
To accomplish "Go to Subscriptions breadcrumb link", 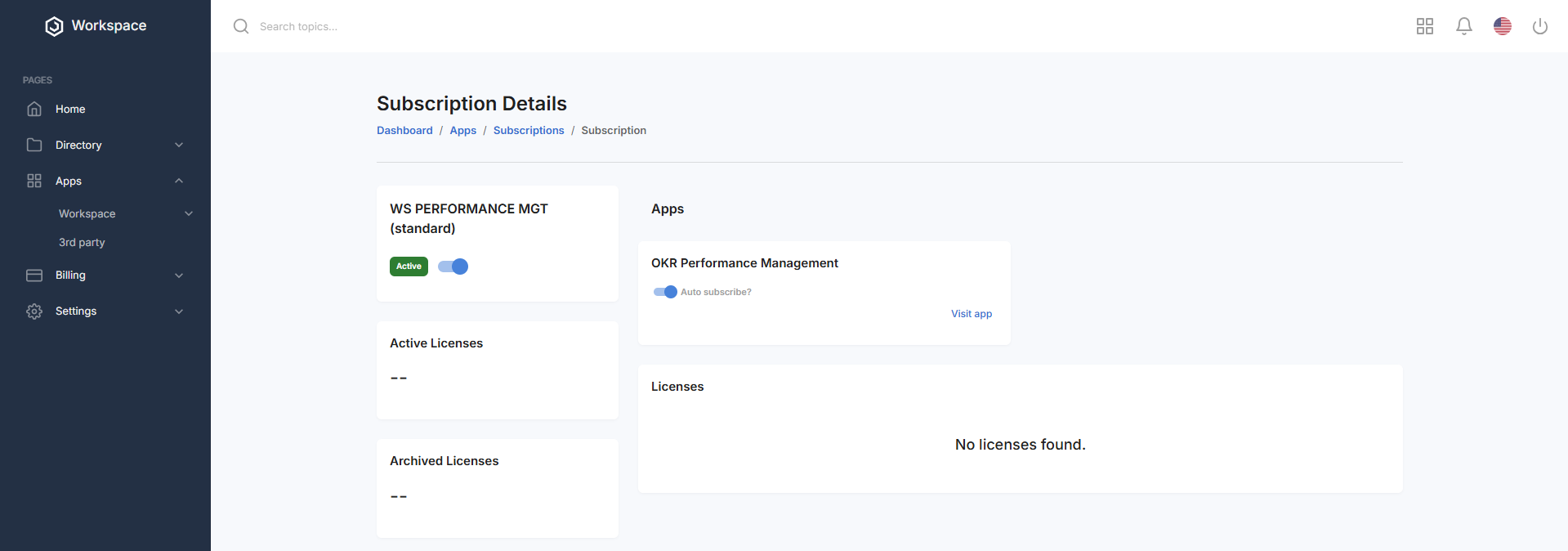I will 528,131.
